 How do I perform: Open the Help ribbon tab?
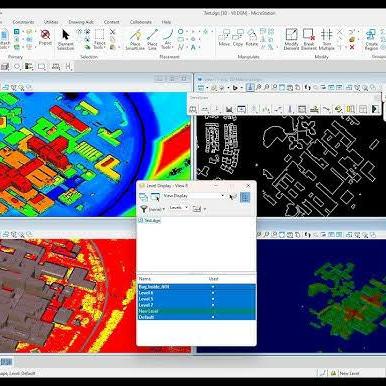[166, 22]
